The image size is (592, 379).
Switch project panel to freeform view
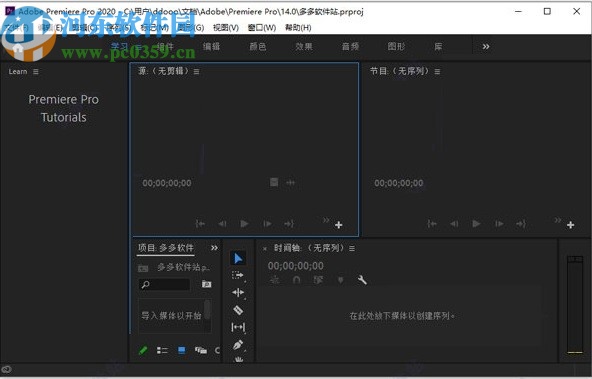pyautogui.click(x=201, y=350)
